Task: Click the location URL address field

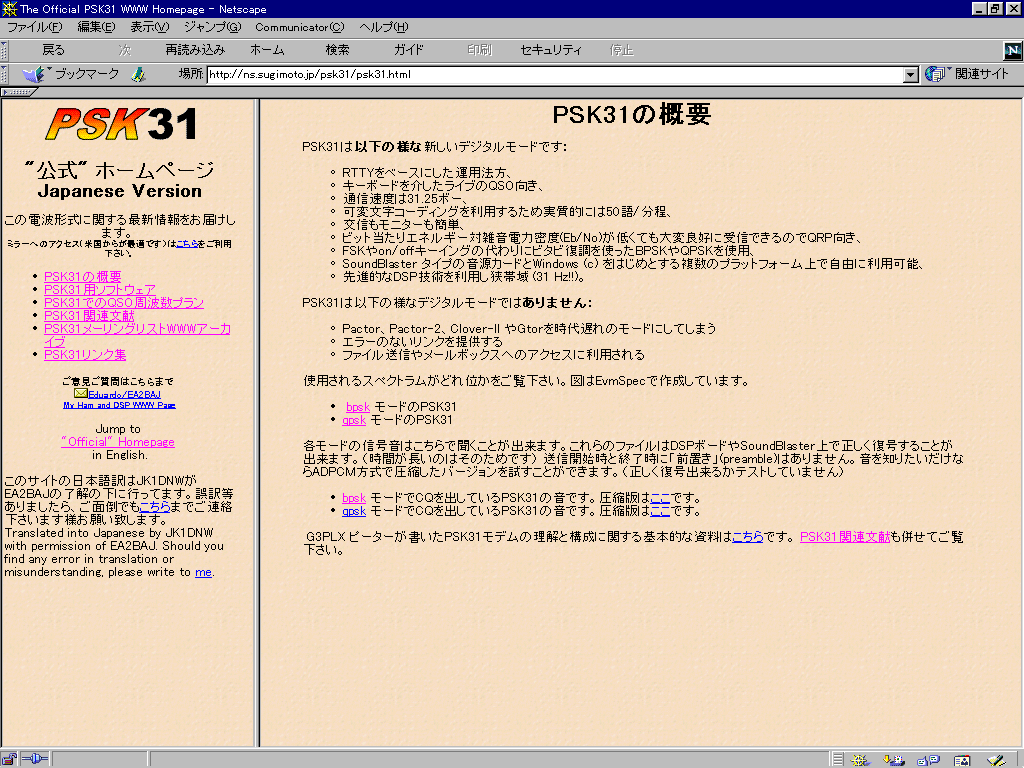Action: pyautogui.click(x=555, y=75)
